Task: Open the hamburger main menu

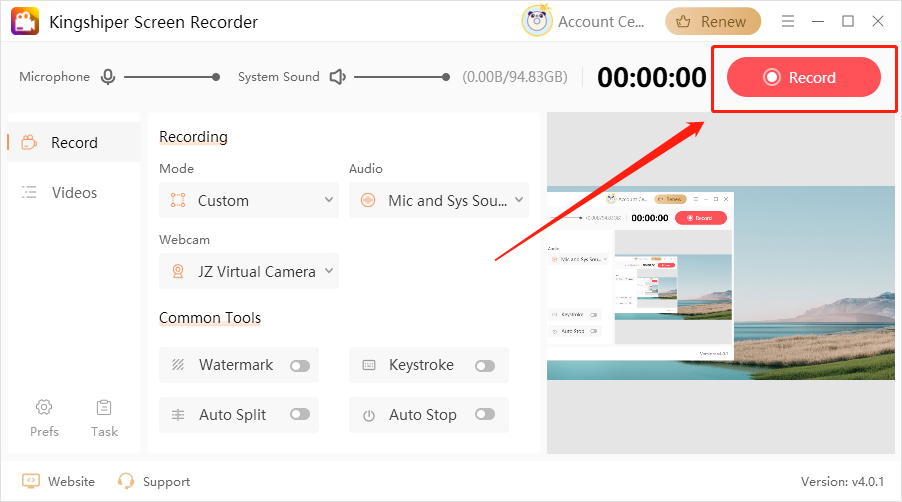Action: tap(788, 21)
